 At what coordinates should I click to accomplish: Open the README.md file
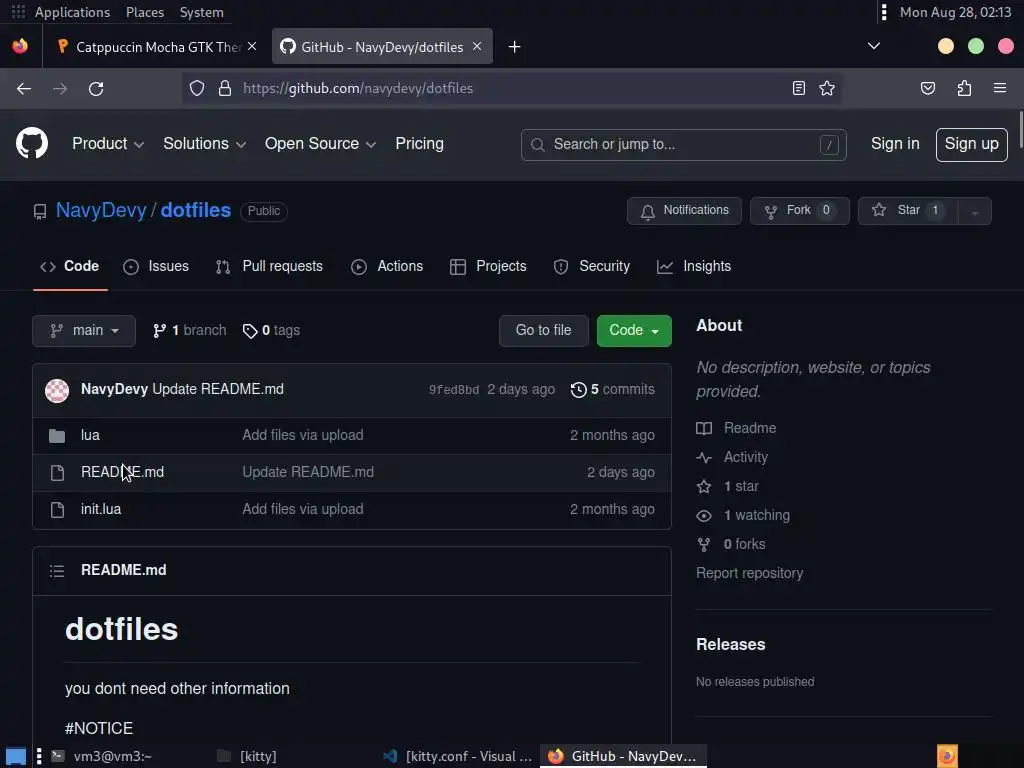pyautogui.click(x=122, y=472)
